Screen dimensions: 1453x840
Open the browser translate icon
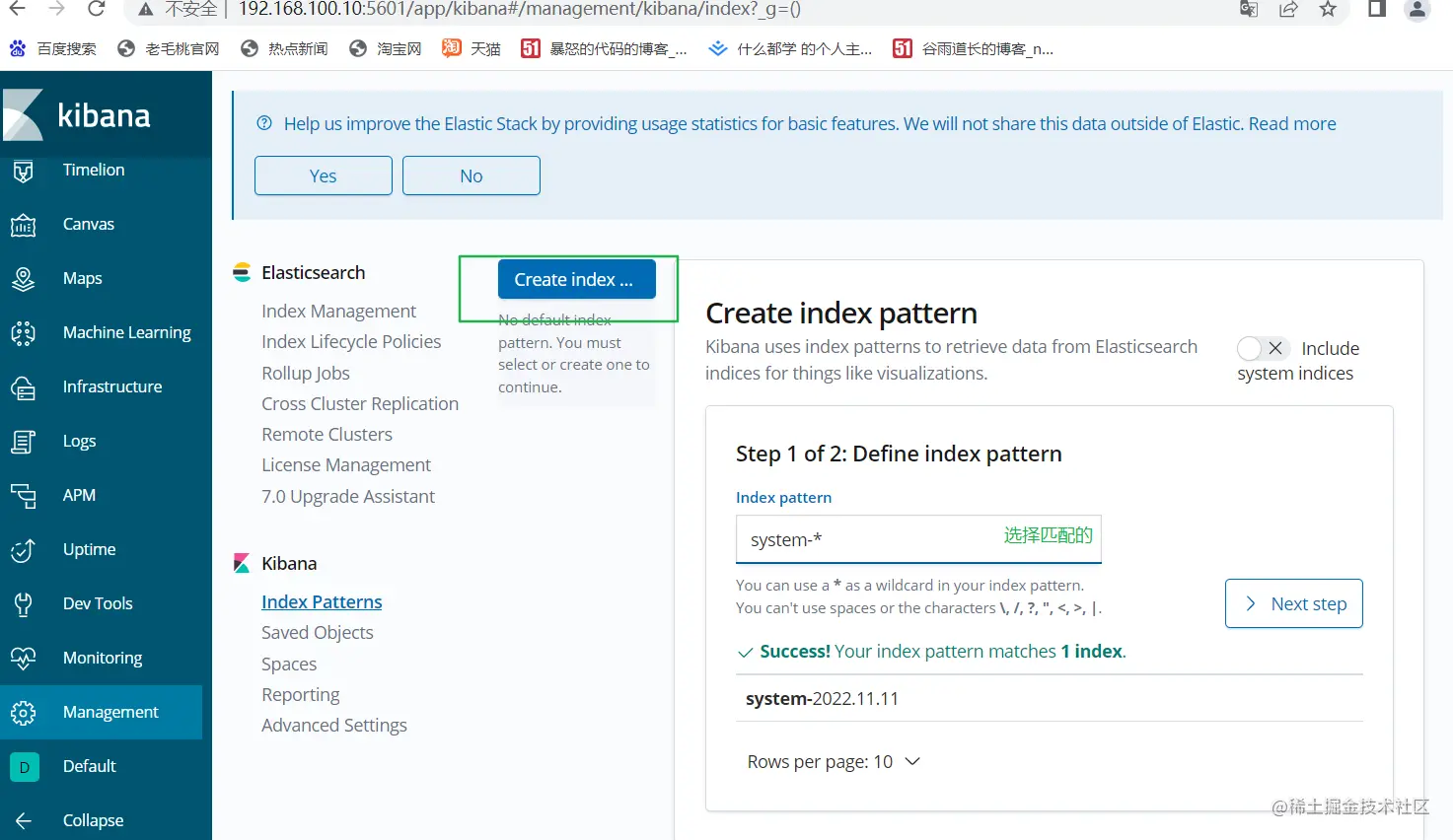1249,9
